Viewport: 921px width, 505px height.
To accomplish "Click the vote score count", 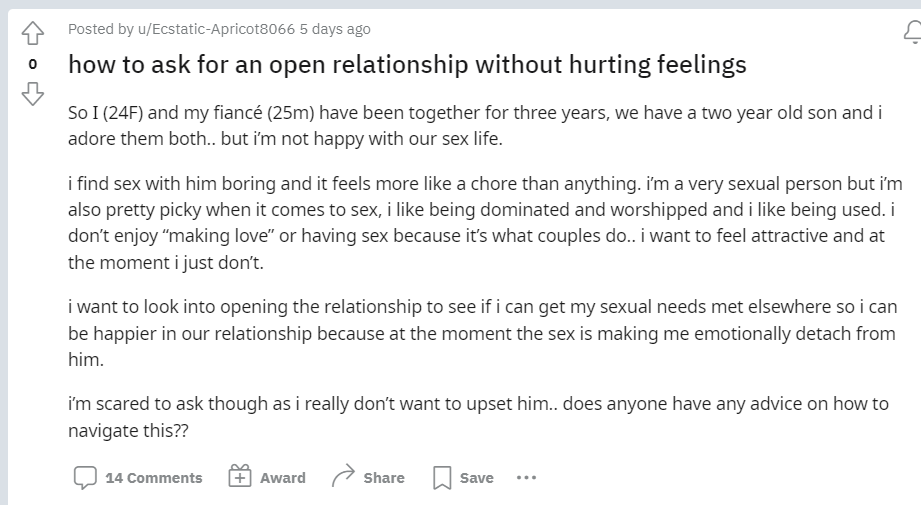I will 33,64.
